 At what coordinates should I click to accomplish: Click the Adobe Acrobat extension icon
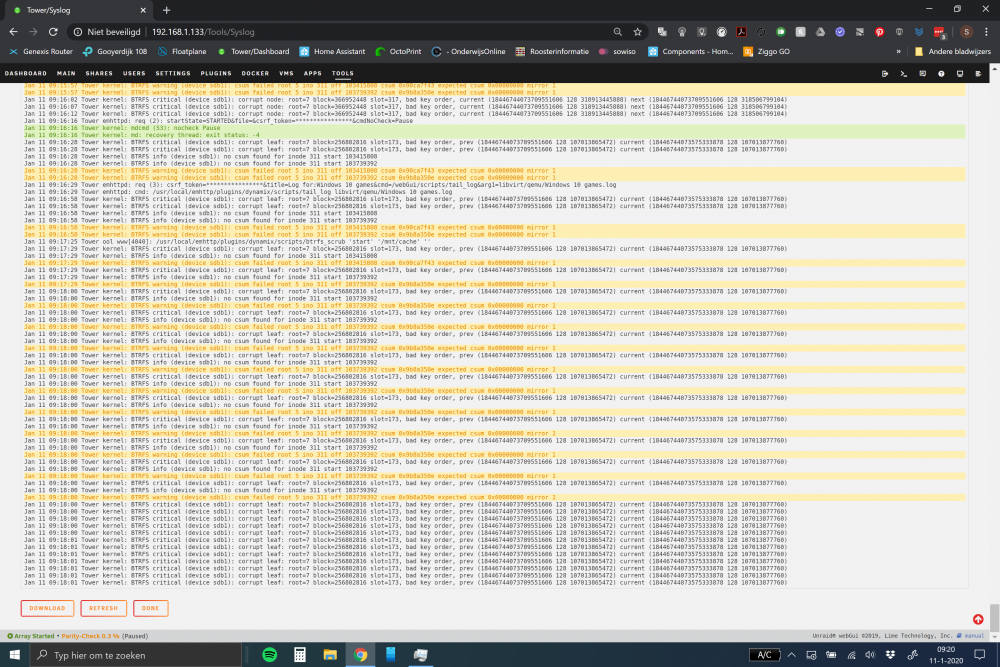[741, 32]
